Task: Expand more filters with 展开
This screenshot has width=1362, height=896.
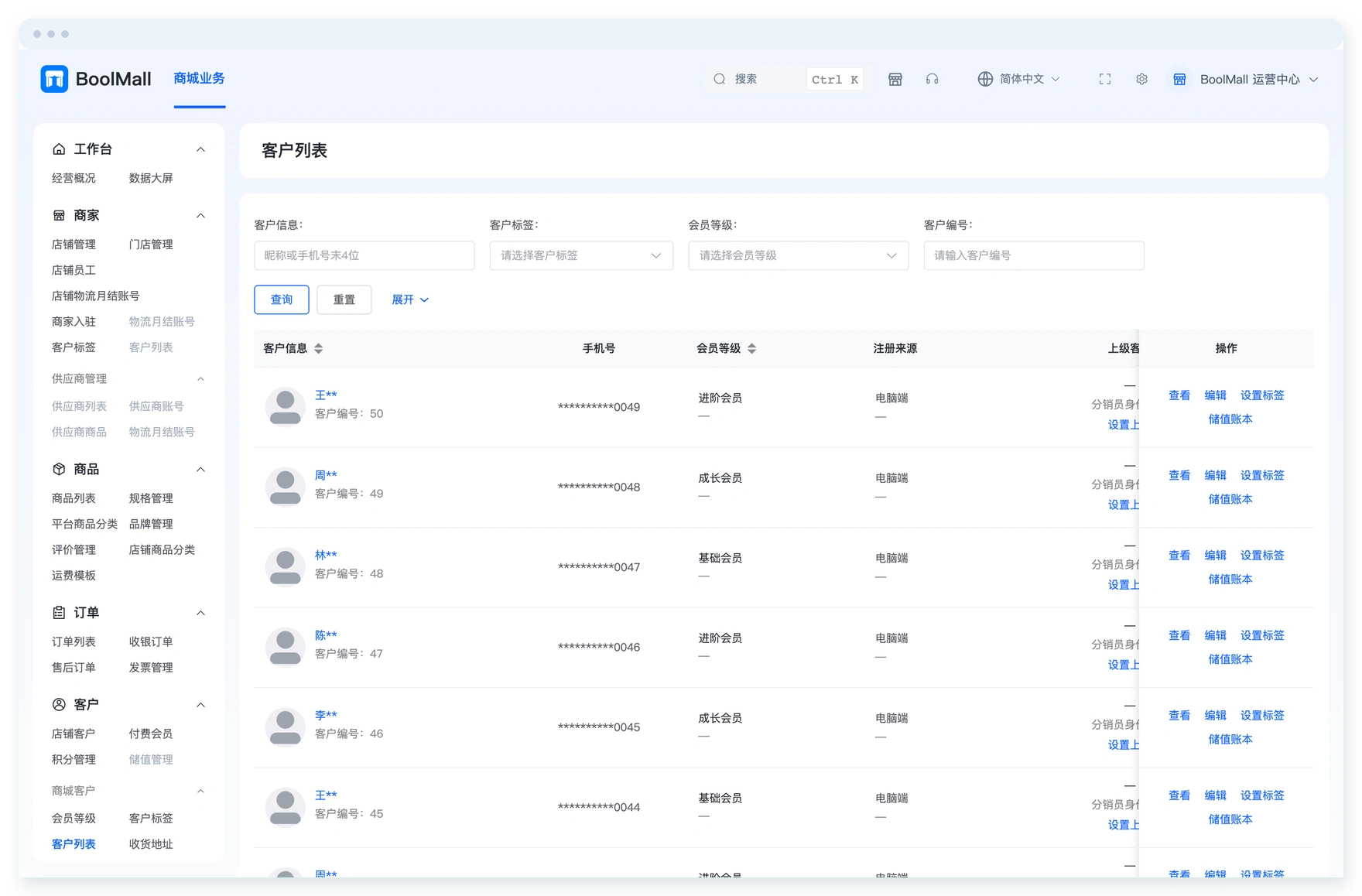Action: point(410,299)
